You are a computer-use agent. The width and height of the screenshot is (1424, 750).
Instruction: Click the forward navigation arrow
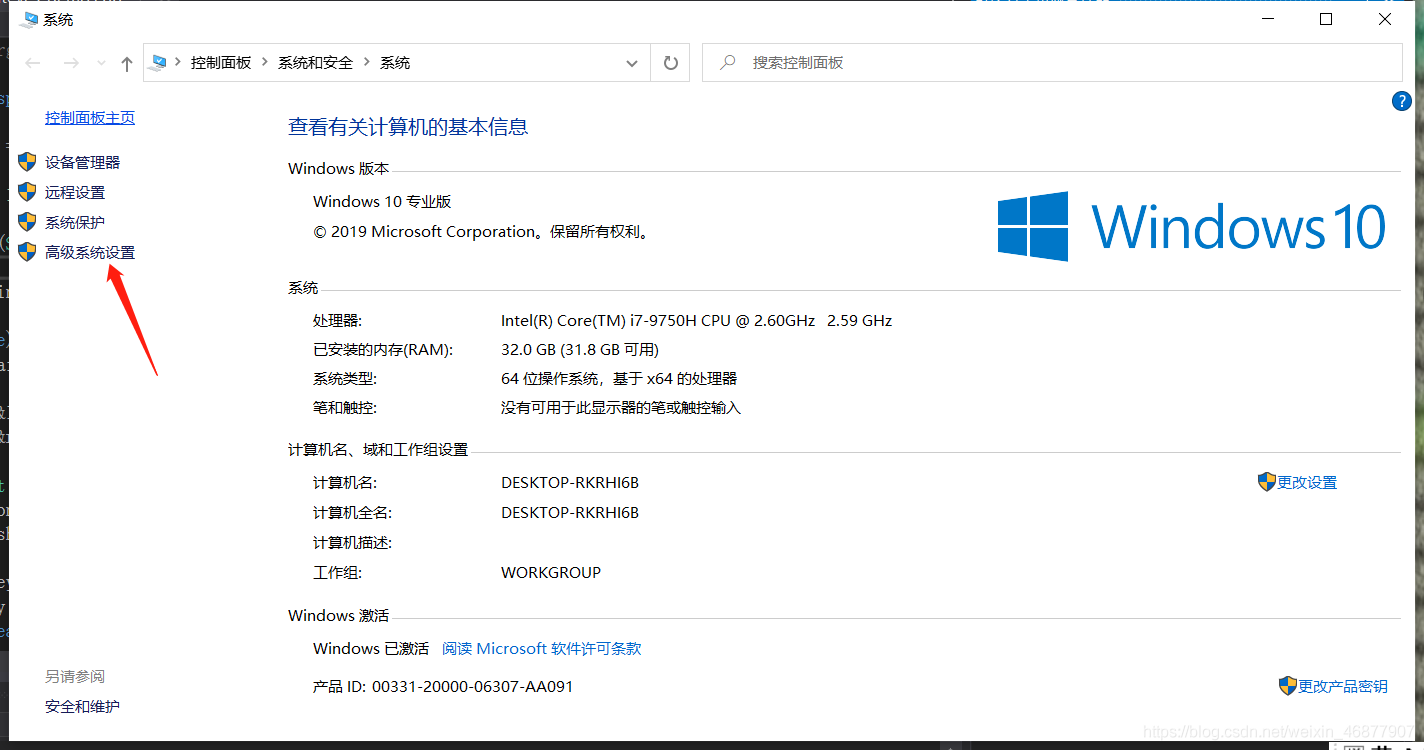point(71,63)
